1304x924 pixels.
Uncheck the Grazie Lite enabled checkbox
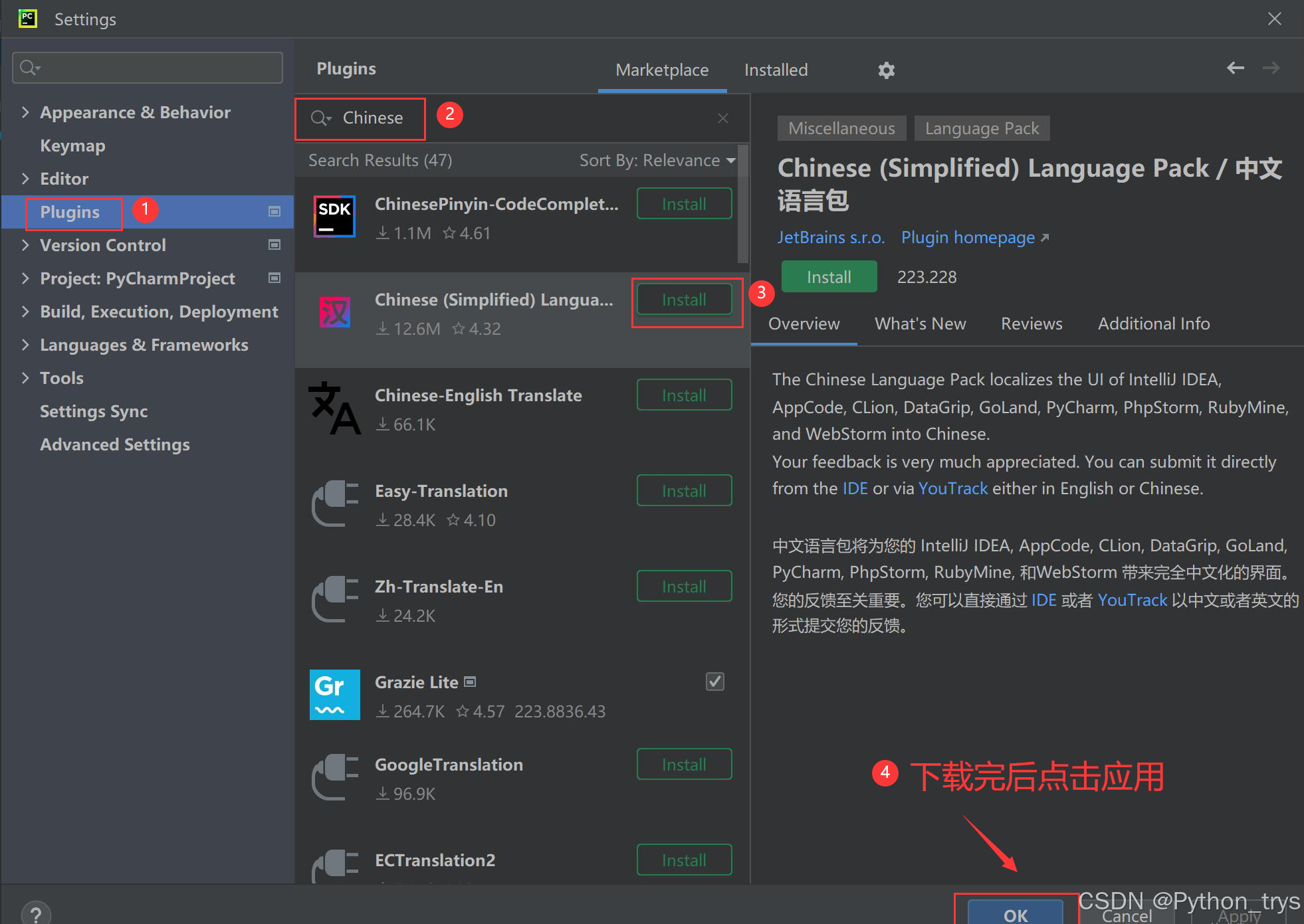(714, 682)
